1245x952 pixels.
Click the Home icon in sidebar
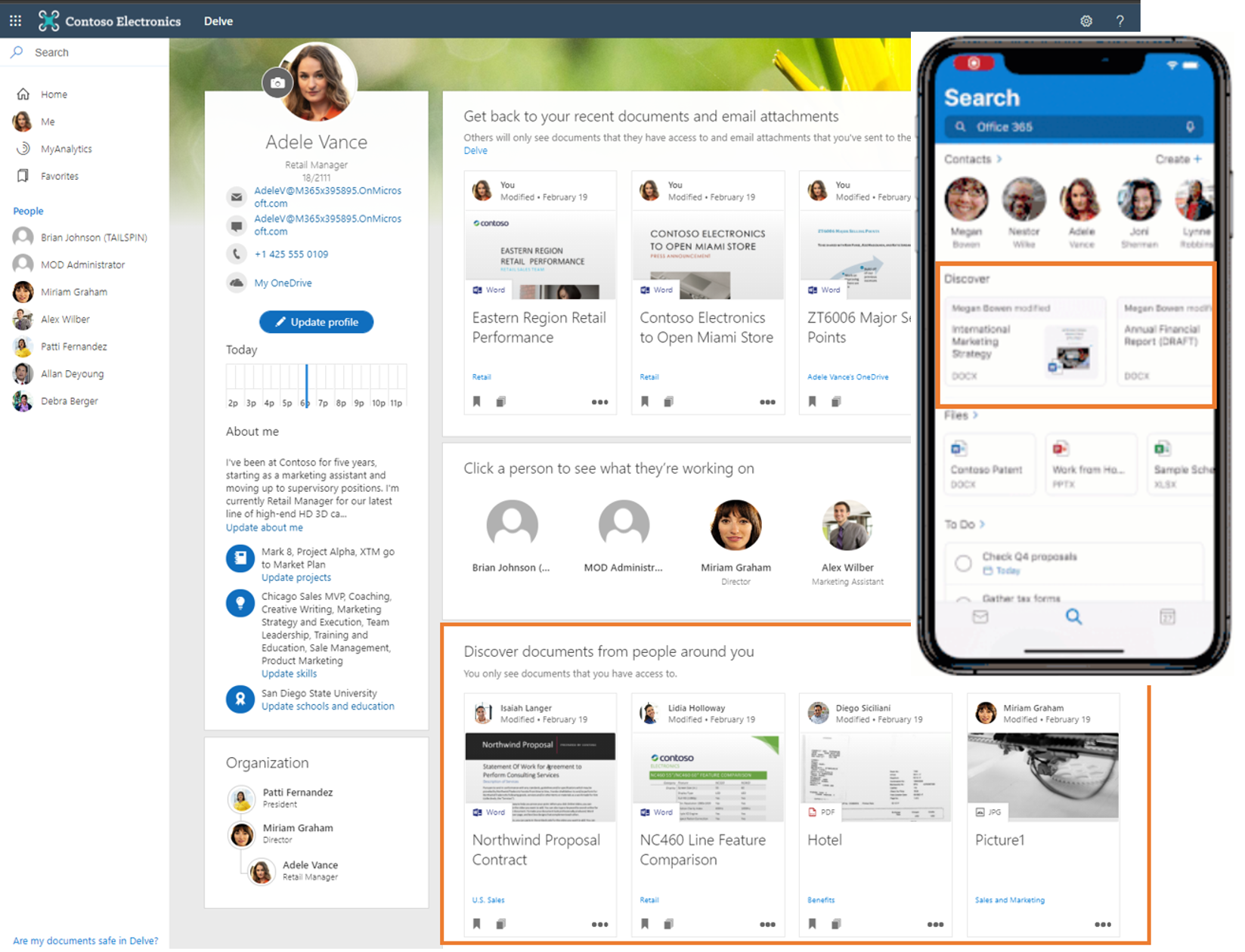[x=23, y=94]
